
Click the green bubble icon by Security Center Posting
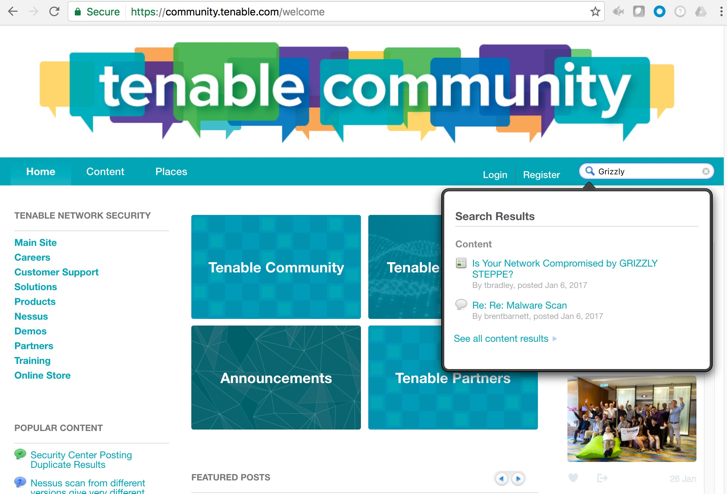point(20,454)
